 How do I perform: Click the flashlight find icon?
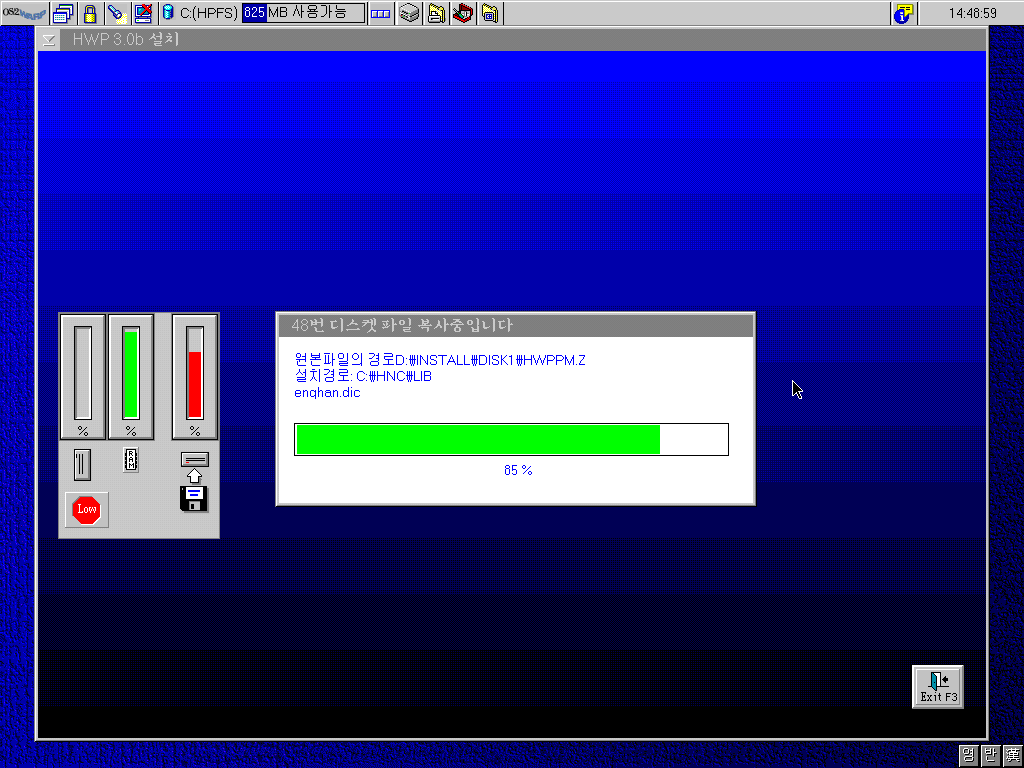point(117,13)
